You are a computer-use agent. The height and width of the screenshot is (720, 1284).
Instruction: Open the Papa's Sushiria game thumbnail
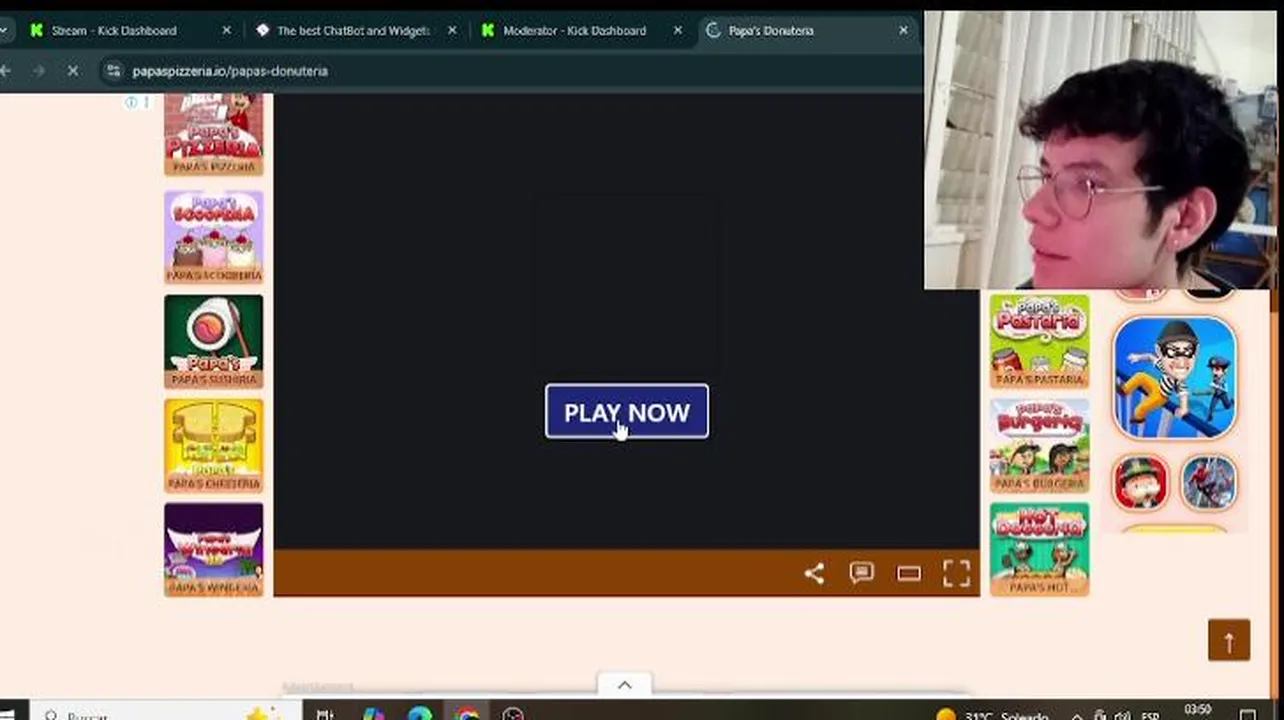214,341
